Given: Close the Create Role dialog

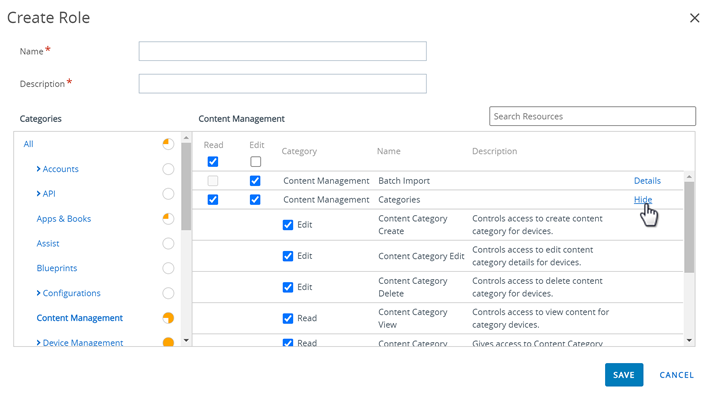Looking at the screenshot, I should click(694, 18).
